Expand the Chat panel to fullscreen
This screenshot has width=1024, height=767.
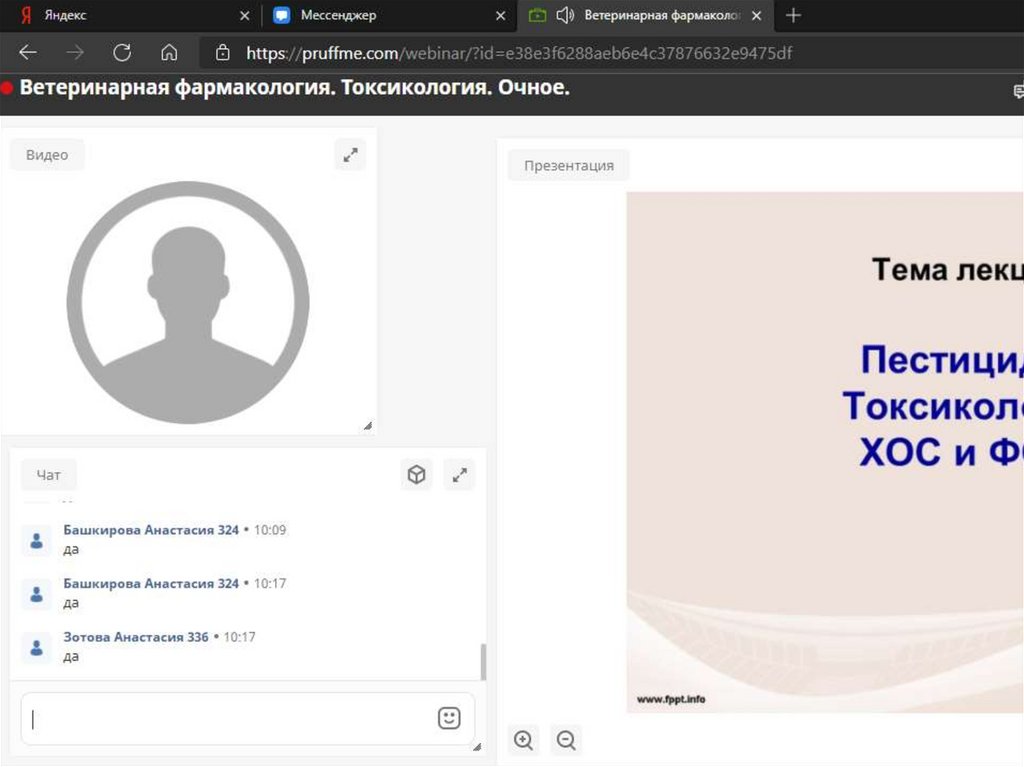coord(460,475)
